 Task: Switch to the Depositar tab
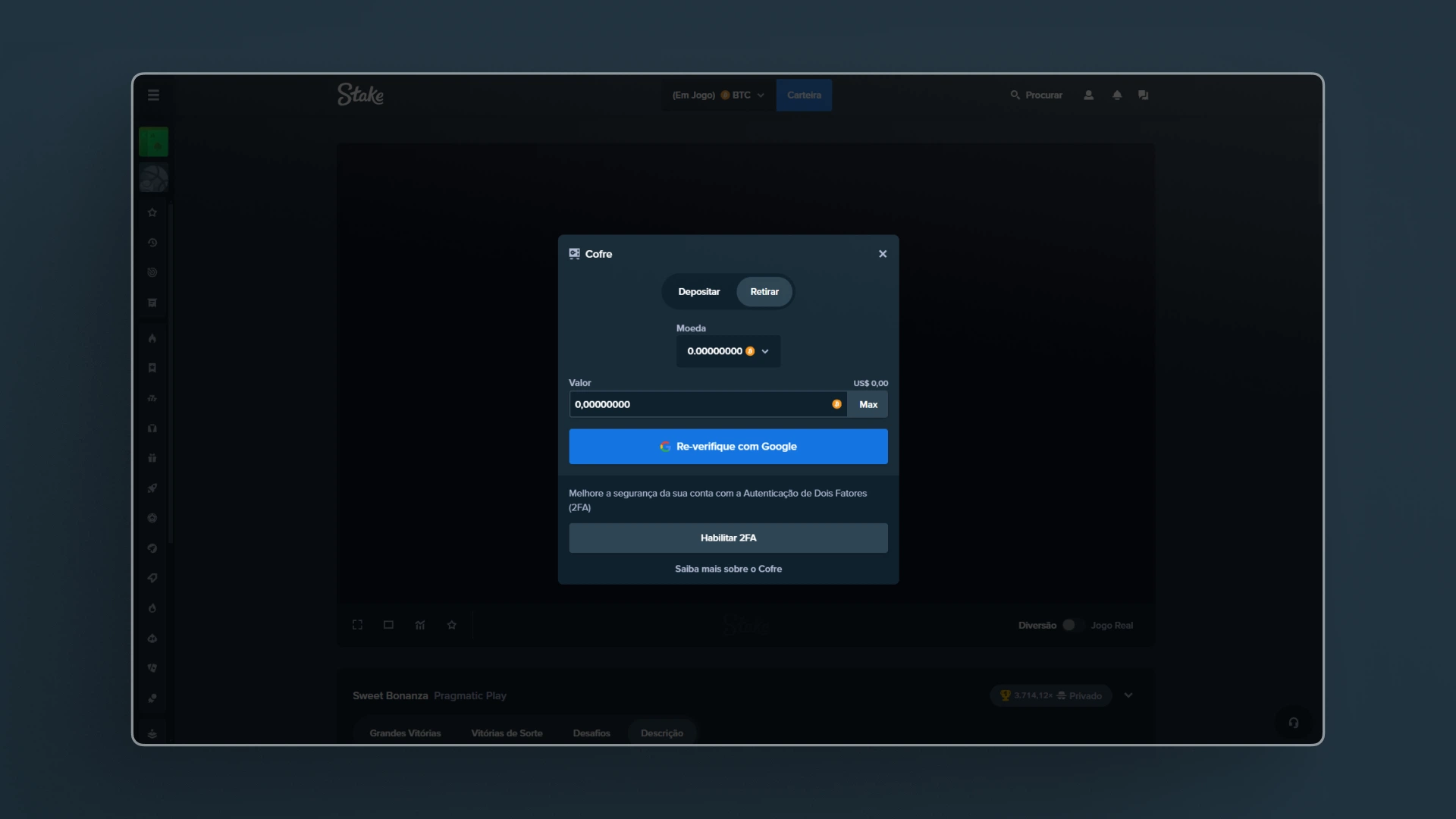tap(698, 291)
